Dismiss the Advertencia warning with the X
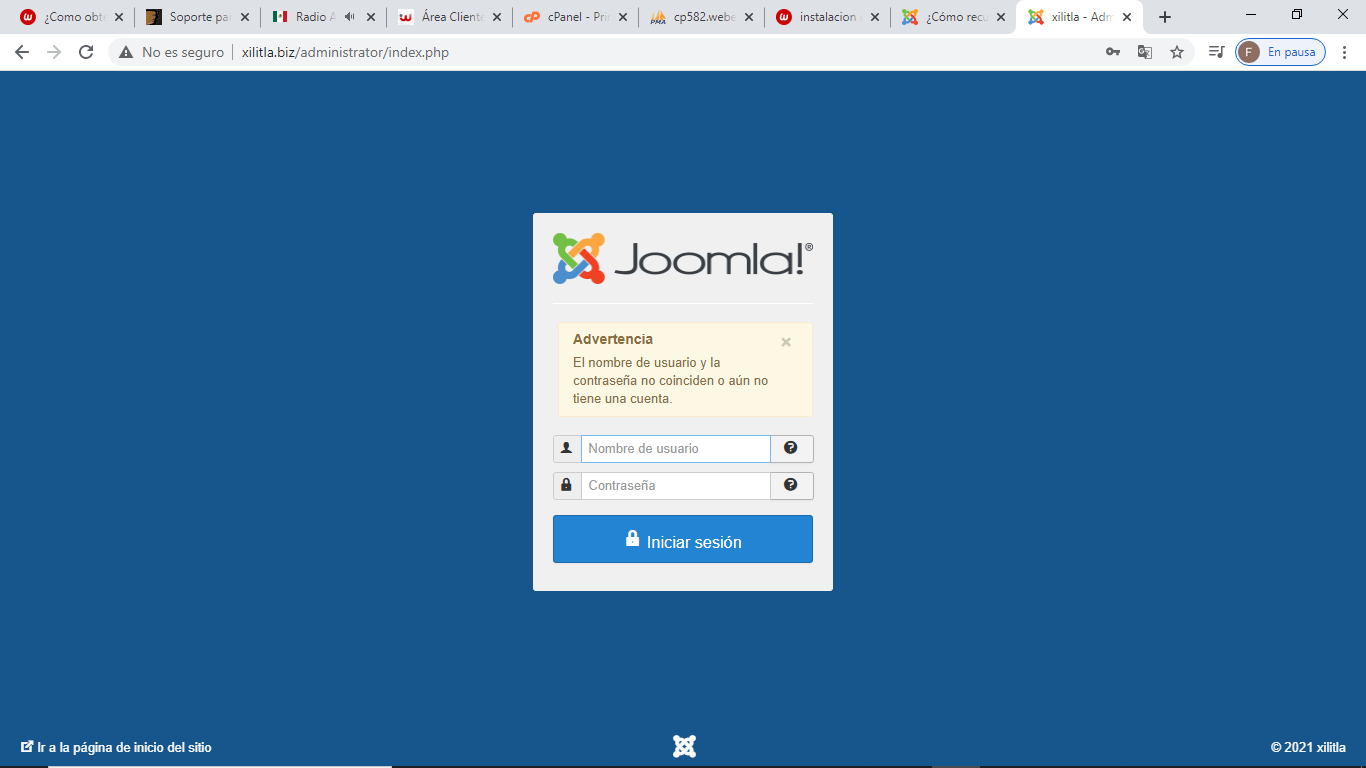Image resolution: width=1366 pixels, height=768 pixels. pos(786,342)
